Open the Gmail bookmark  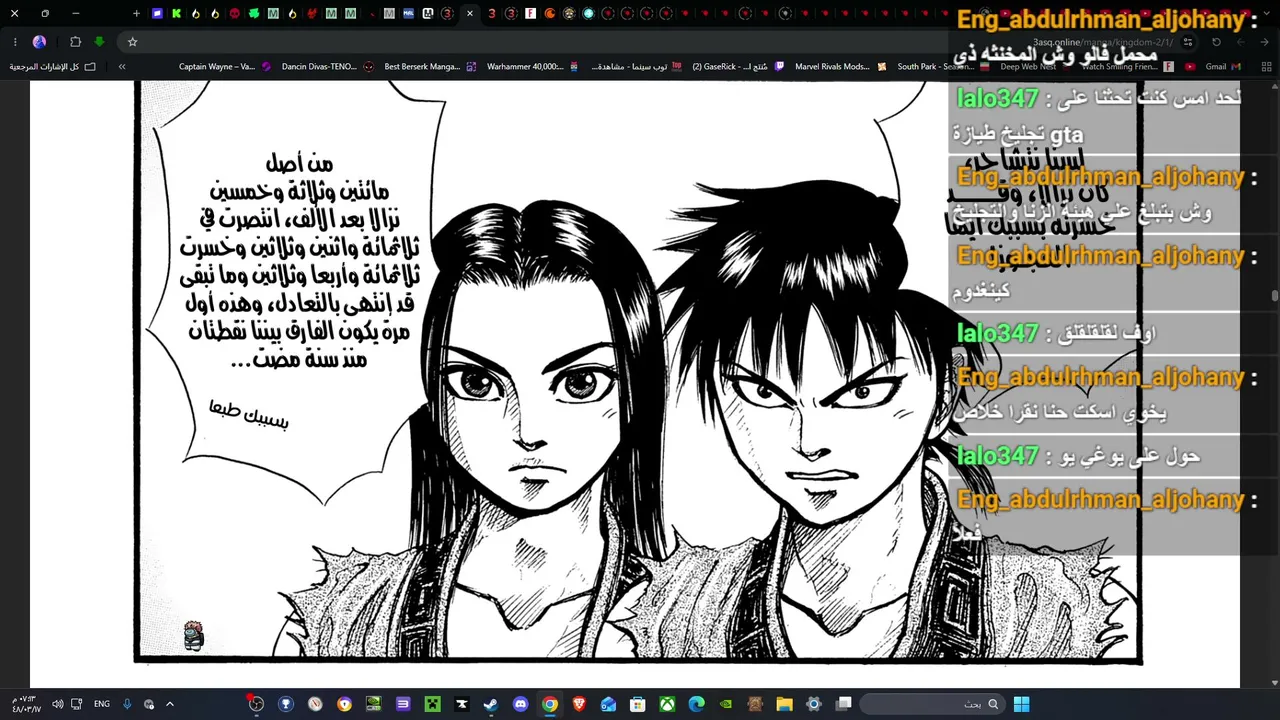click(1223, 67)
